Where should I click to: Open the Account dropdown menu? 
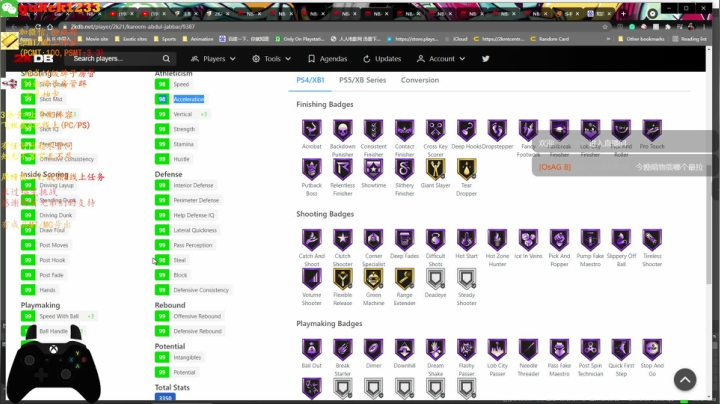pyautogui.click(x=441, y=59)
